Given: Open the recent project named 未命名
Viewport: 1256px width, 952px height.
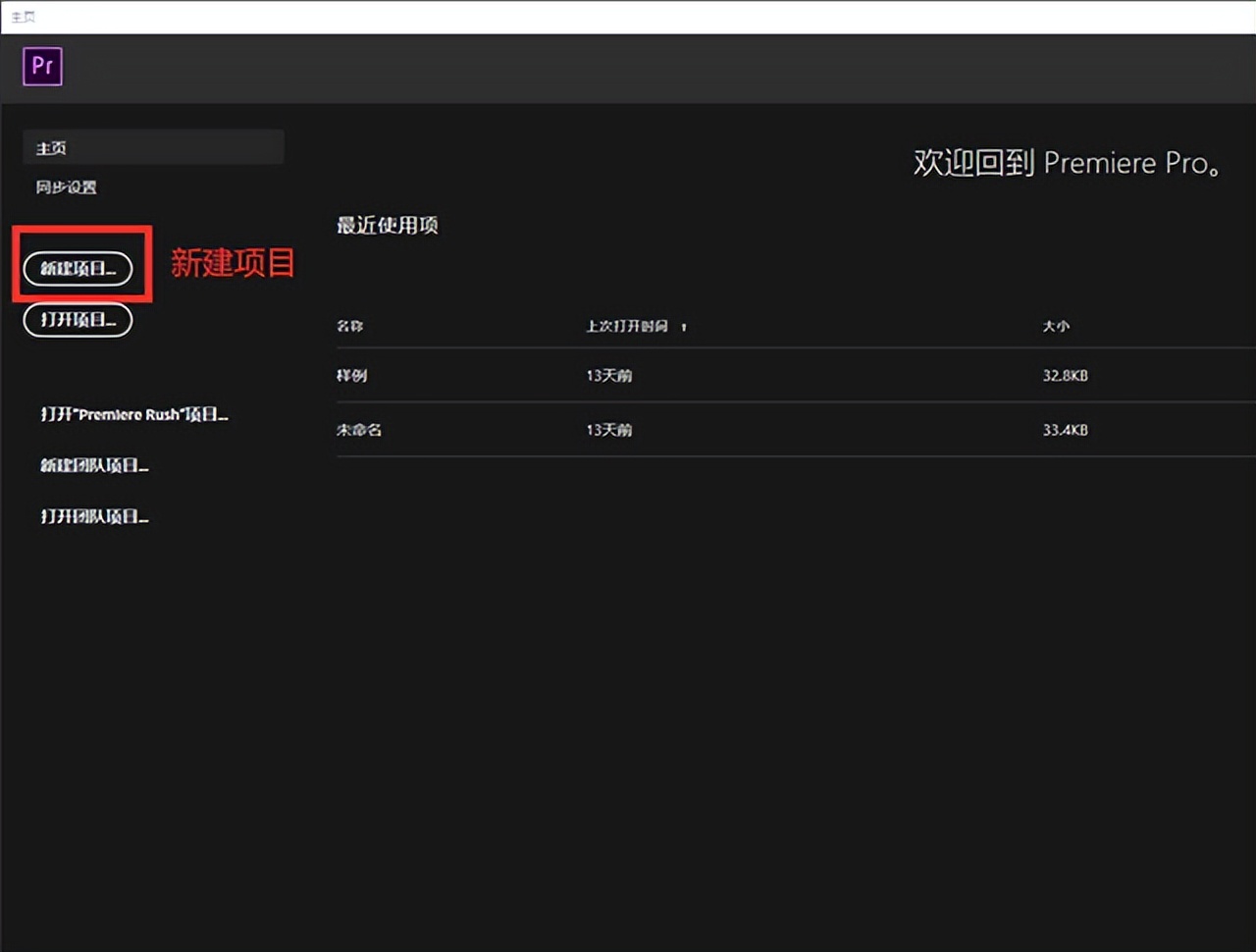Looking at the screenshot, I should click(x=359, y=430).
